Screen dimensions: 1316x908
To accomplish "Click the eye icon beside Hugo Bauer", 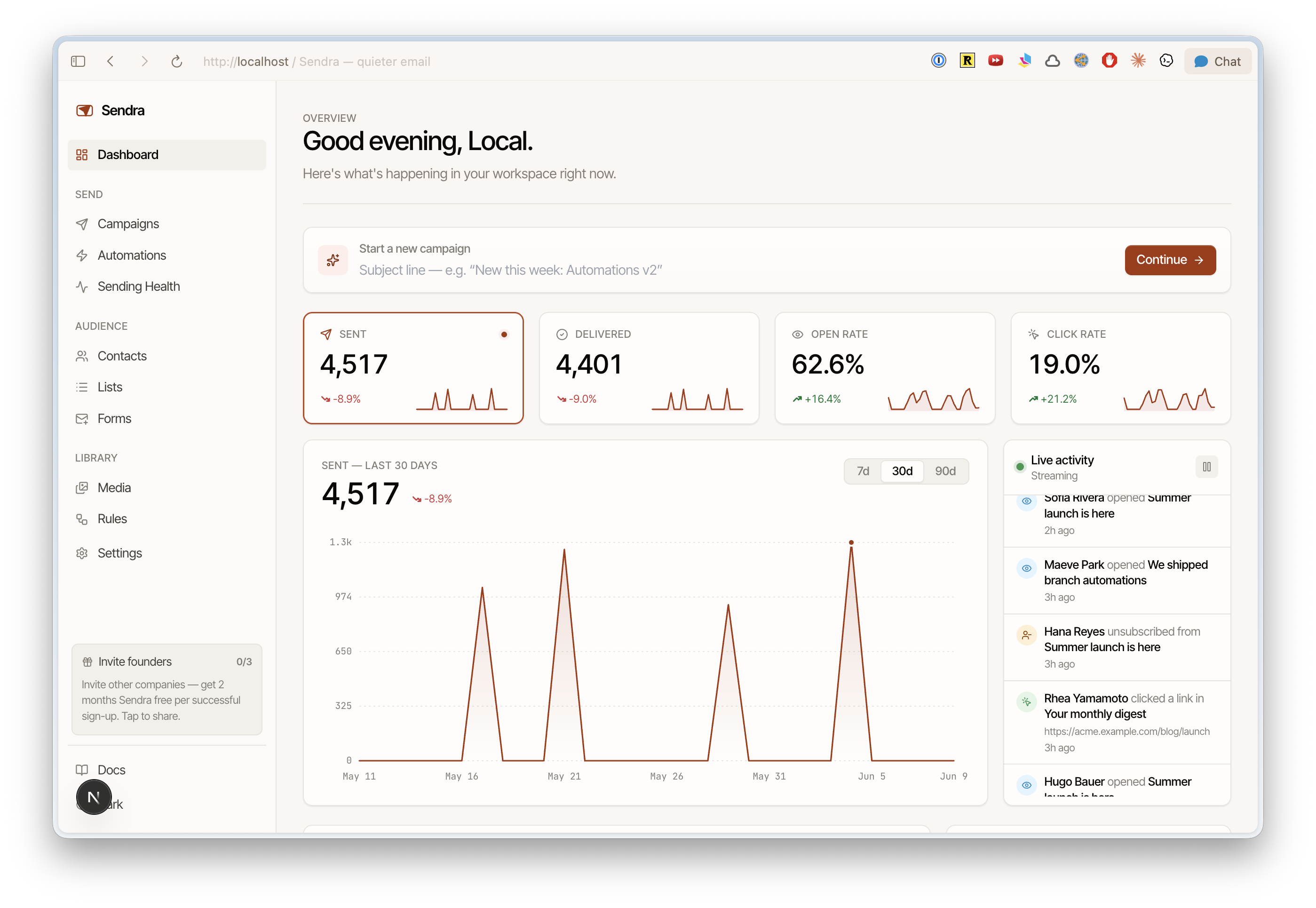I will click(x=1026, y=785).
